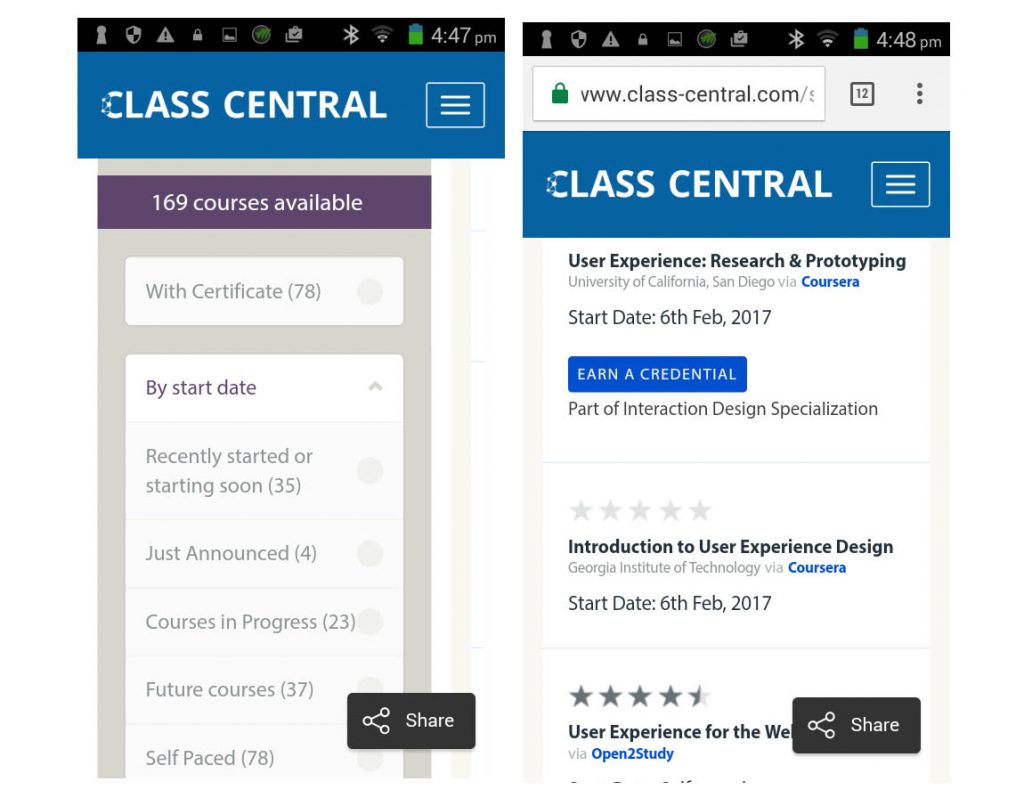Image resolution: width=1024 pixels, height=806 pixels.
Task: Select the 169 courses available banner
Action: [263, 202]
